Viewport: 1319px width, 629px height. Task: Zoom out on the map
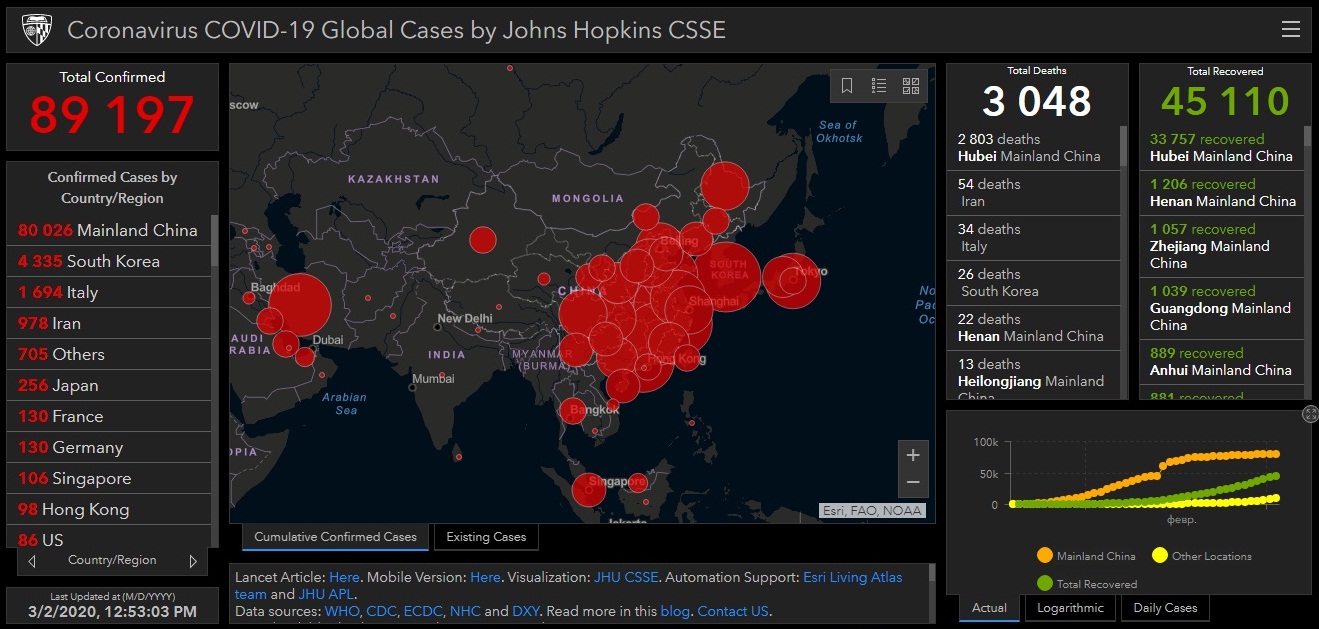(912, 482)
